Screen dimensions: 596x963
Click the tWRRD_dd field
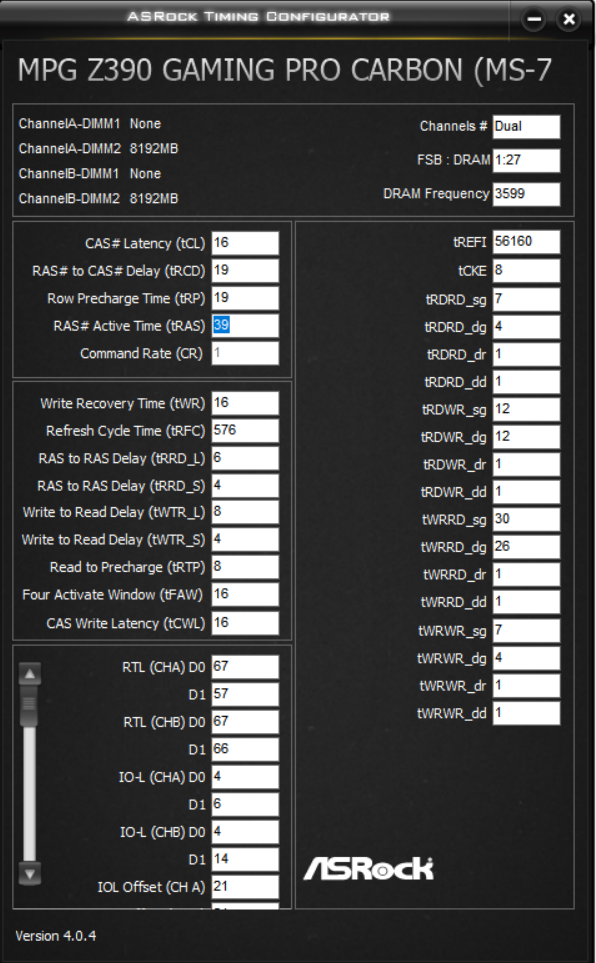(527, 602)
